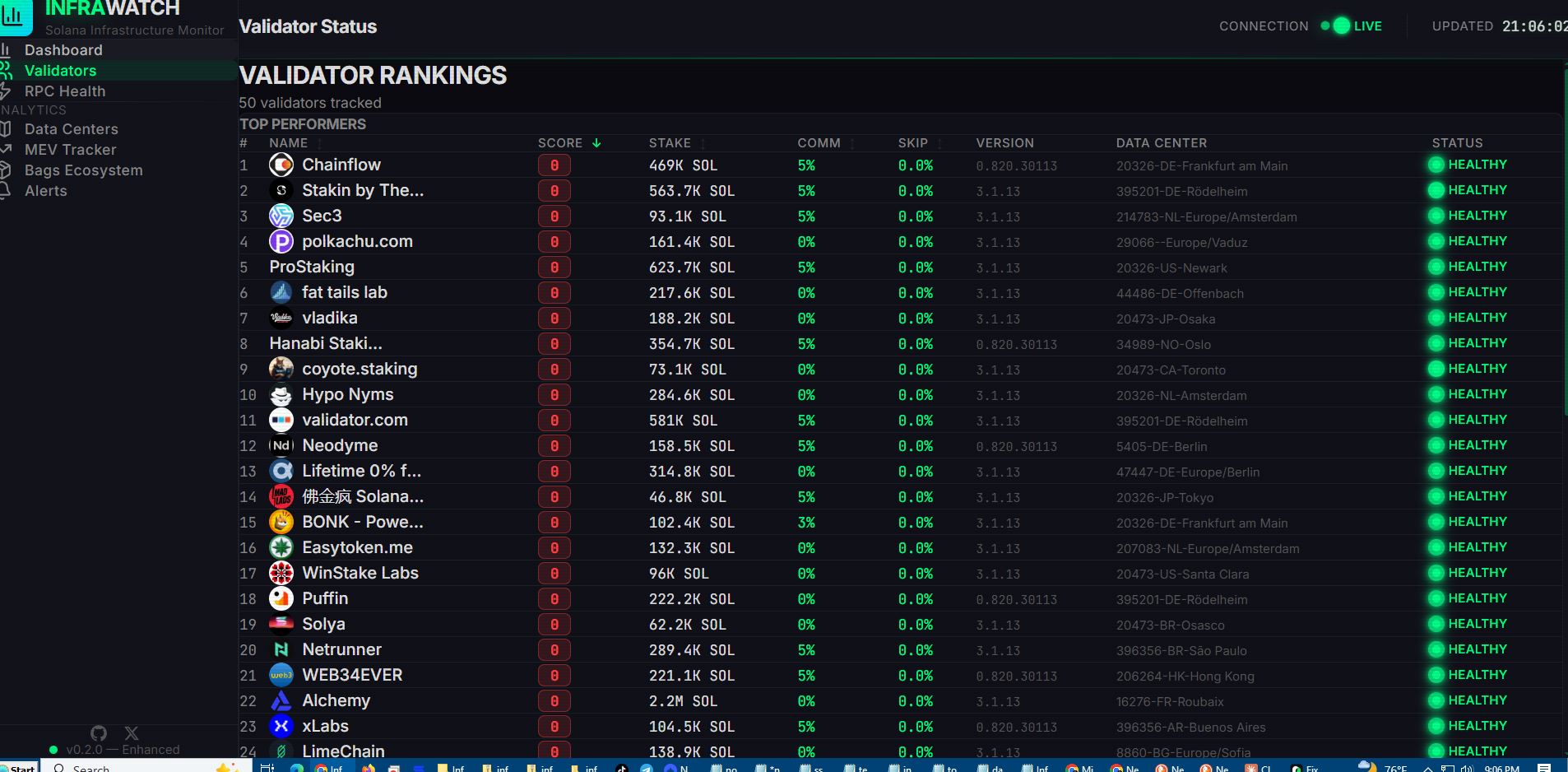Click the 16276-FR-Roubaix data center
The image size is (1568, 772).
(x=1170, y=702)
